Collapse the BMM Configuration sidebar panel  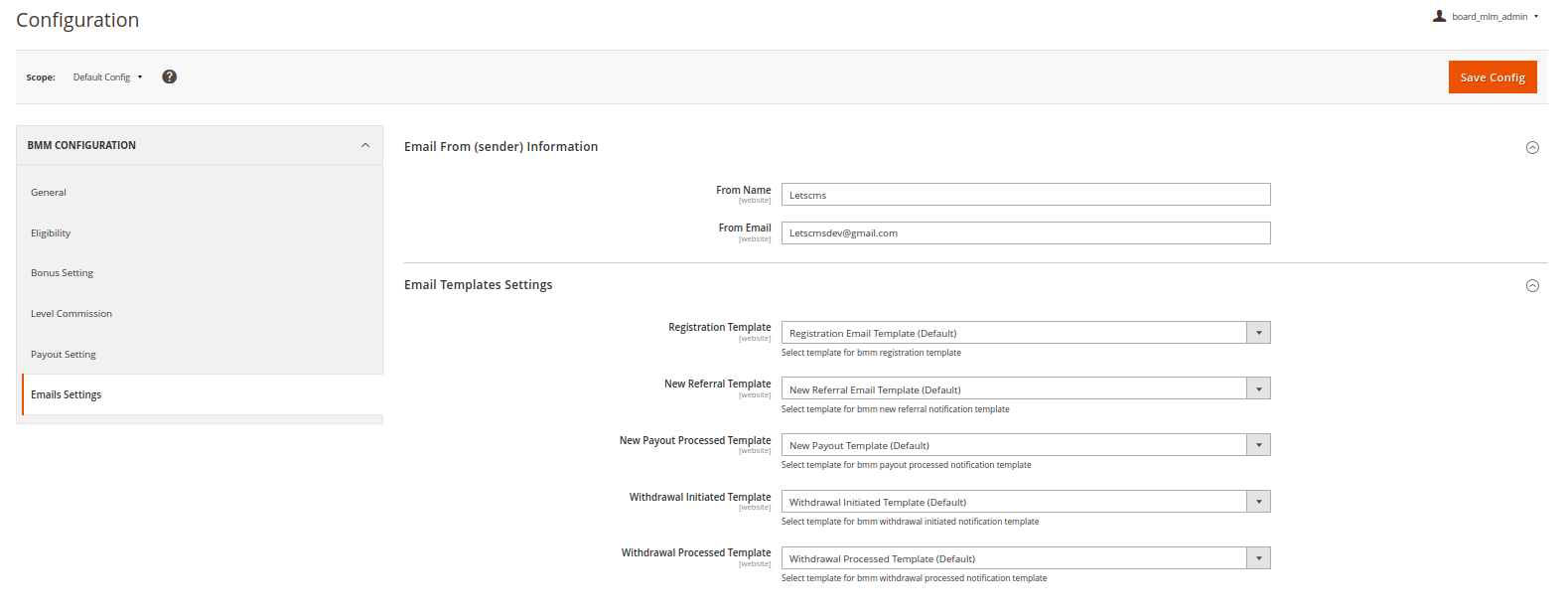point(365,145)
